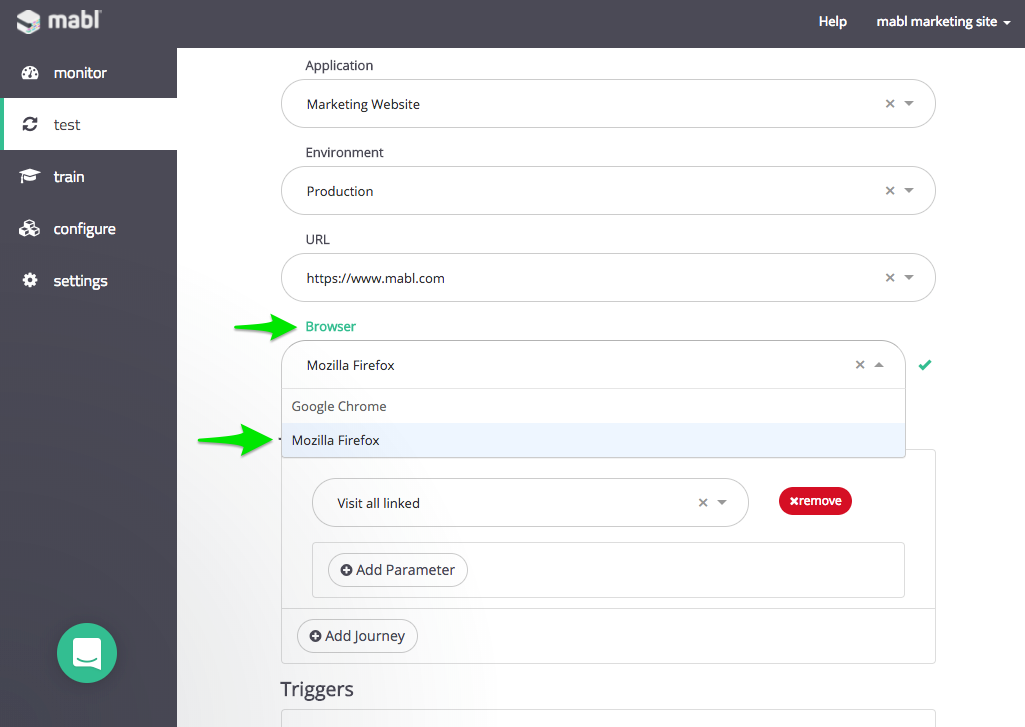Viewport: 1025px width, 727px height.
Task: Click the Marketing Website application field
Action: tap(608, 103)
